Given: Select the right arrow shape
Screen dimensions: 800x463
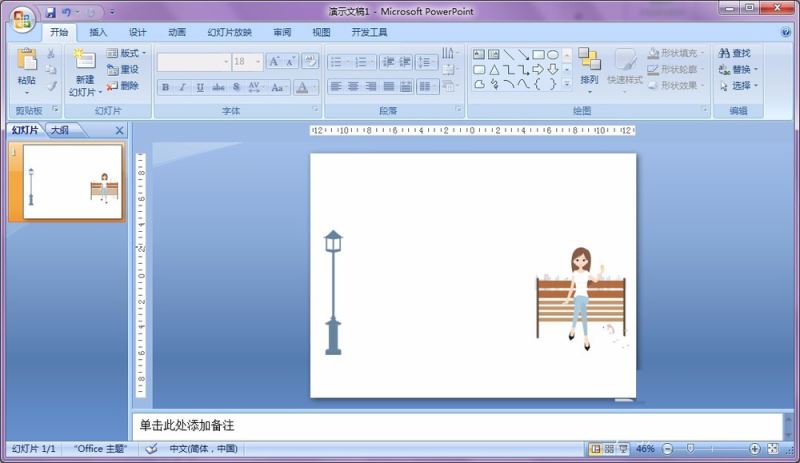Looking at the screenshot, I should click(537, 69).
